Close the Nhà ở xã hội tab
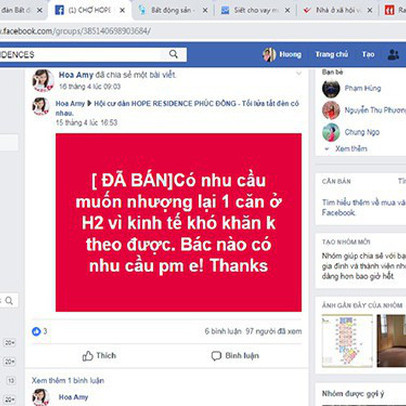The height and width of the screenshot is (406, 406). [370, 10]
